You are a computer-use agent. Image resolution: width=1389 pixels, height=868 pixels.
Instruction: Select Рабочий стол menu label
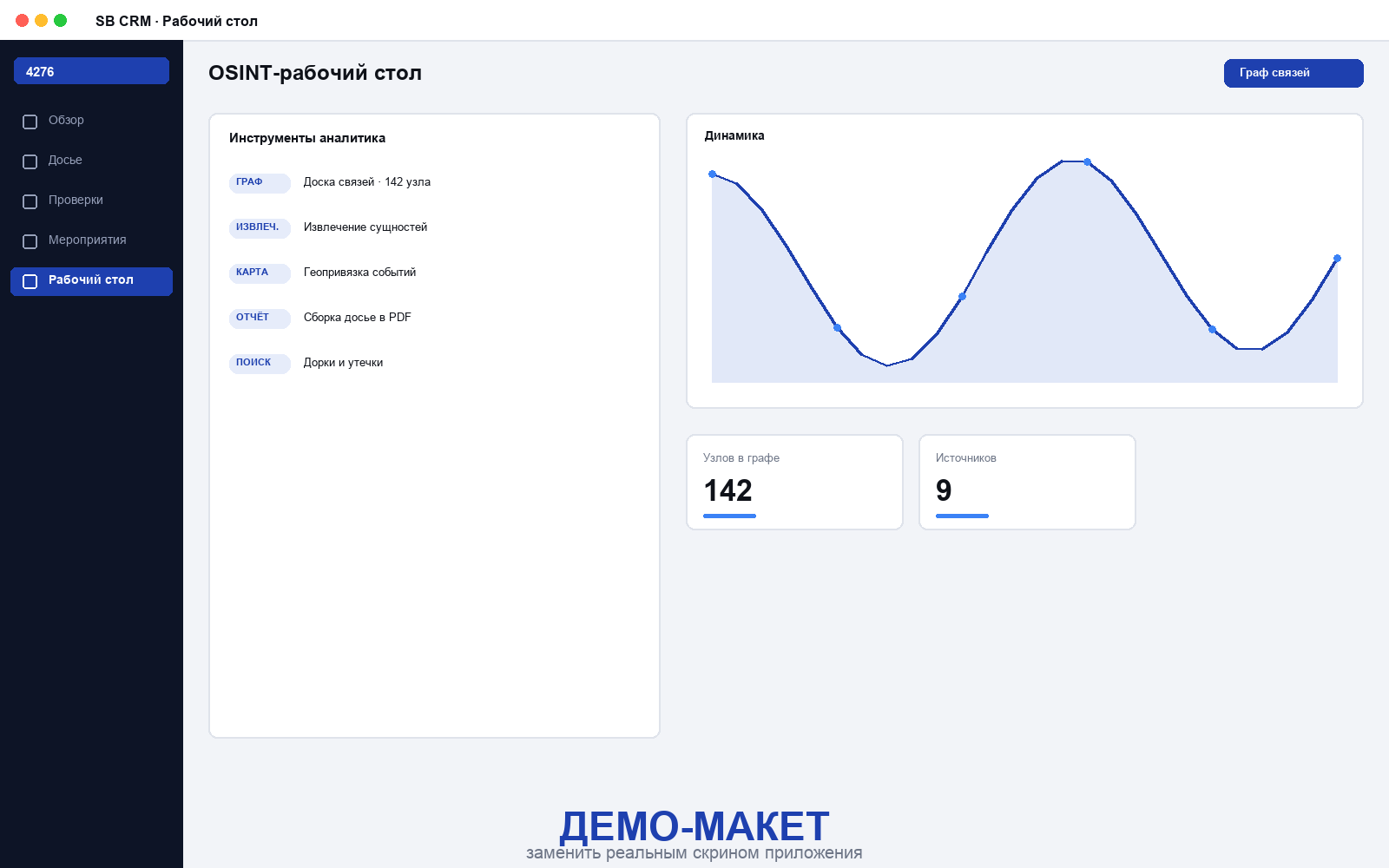[91, 279]
